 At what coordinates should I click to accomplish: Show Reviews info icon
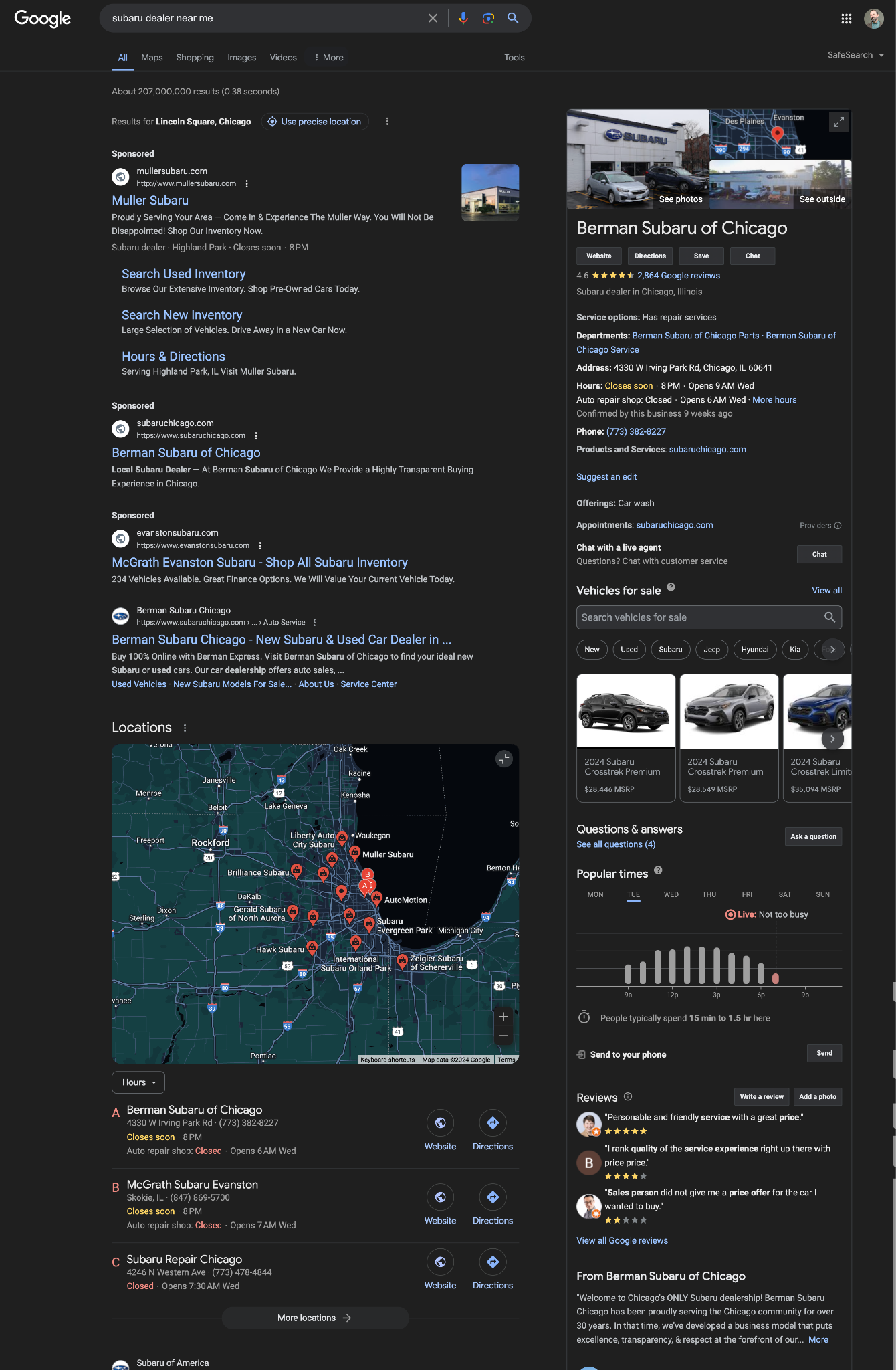click(628, 1096)
